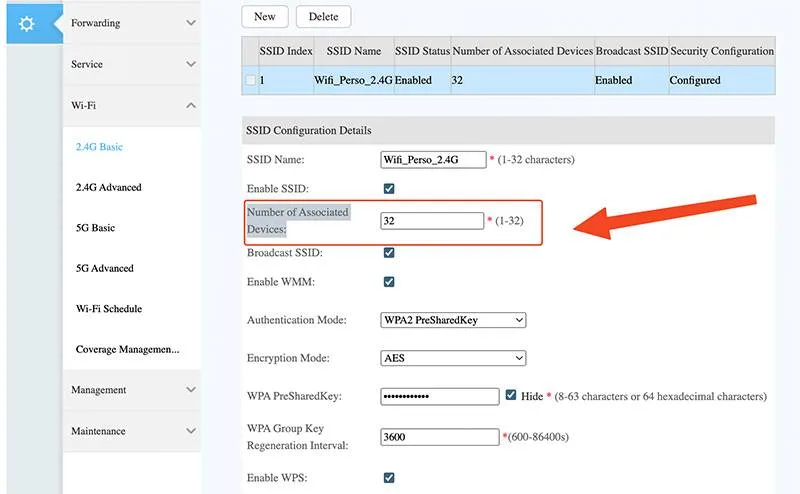Expand the Service menu section
This screenshot has height=494, width=800.
pyautogui.click(x=132, y=64)
